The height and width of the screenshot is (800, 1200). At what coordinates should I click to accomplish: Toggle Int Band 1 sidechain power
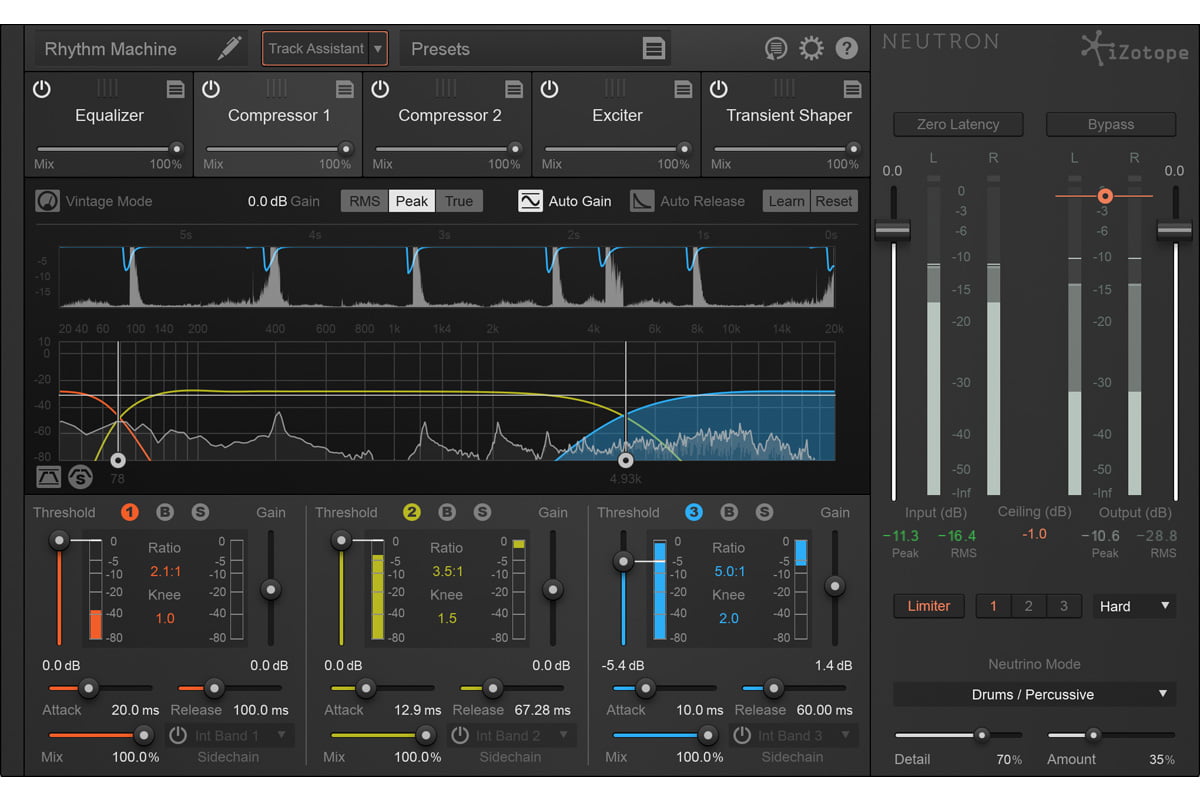coord(178,735)
